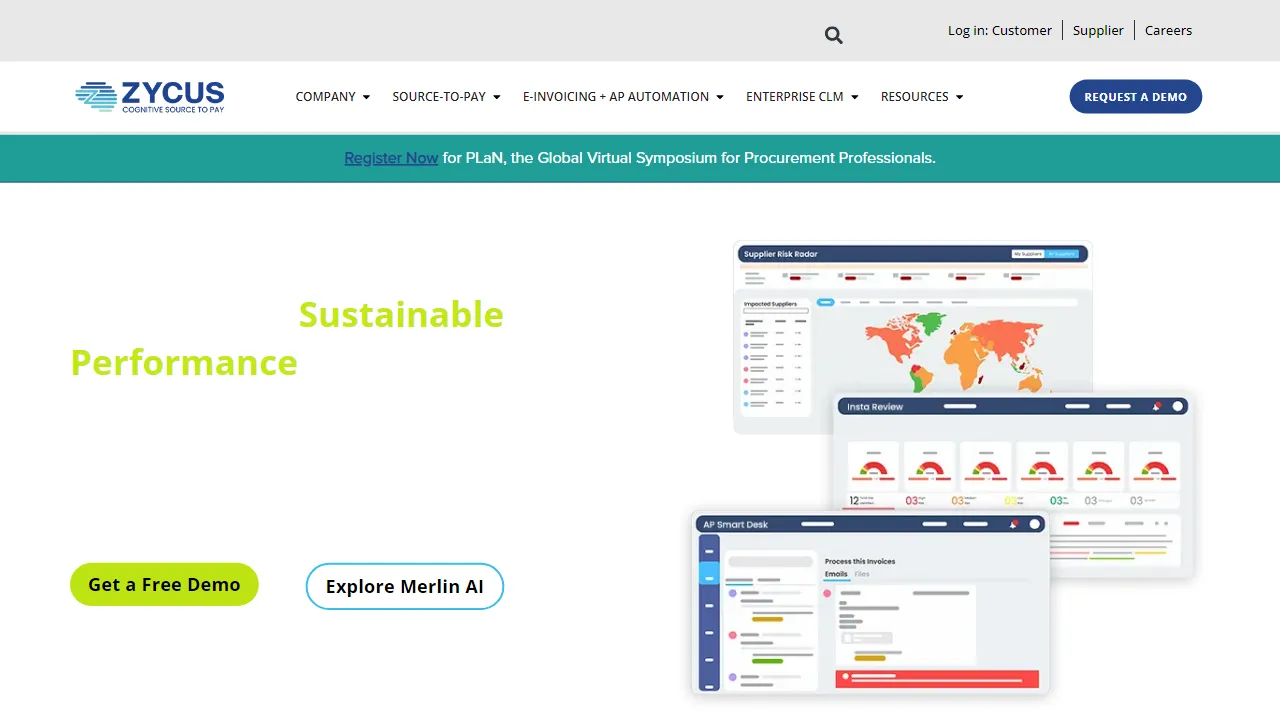Click the Sustainable Performance heading text
The height and width of the screenshot is (720, 1280).
point(287,338)
